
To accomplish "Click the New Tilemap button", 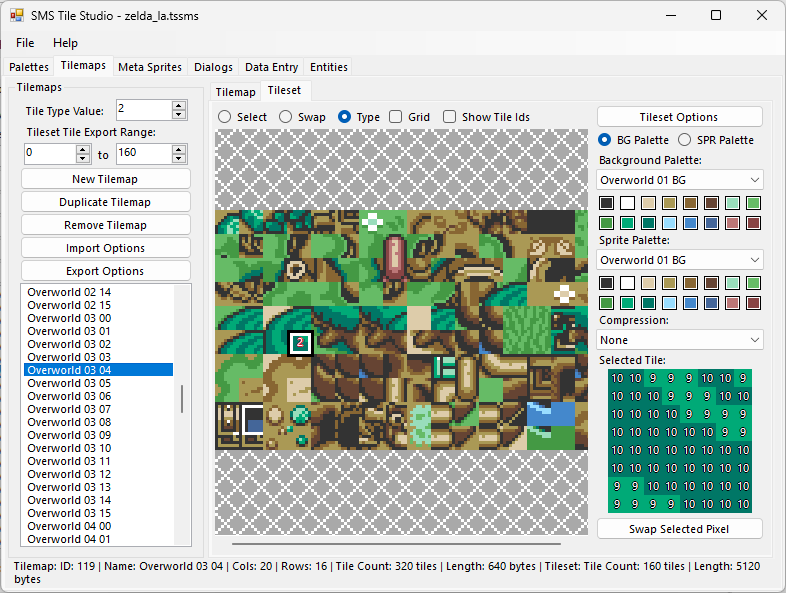I will (105, 179).
